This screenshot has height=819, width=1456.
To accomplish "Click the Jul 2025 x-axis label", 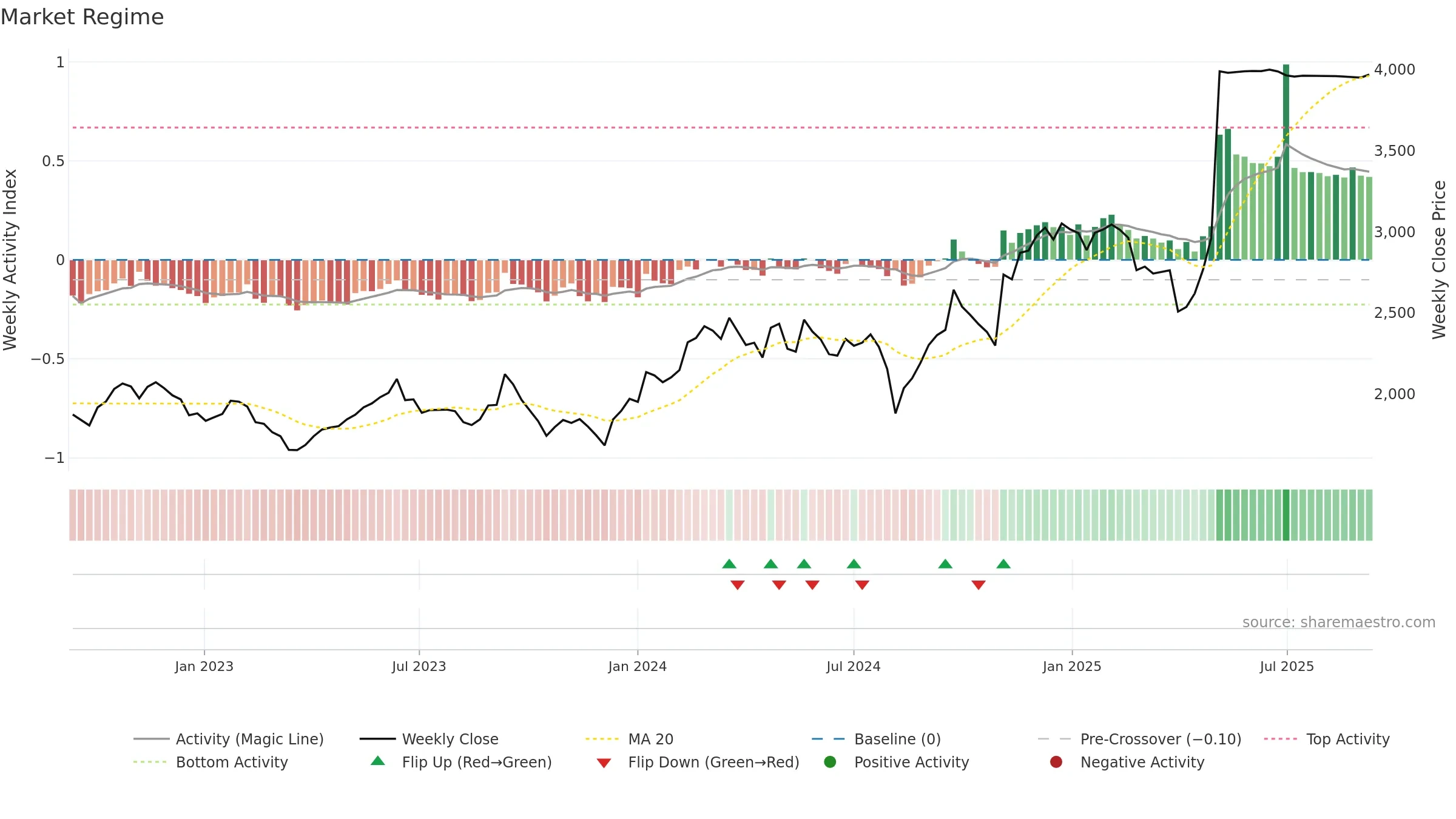I will pyautogui.click(x=1286, y=666).
